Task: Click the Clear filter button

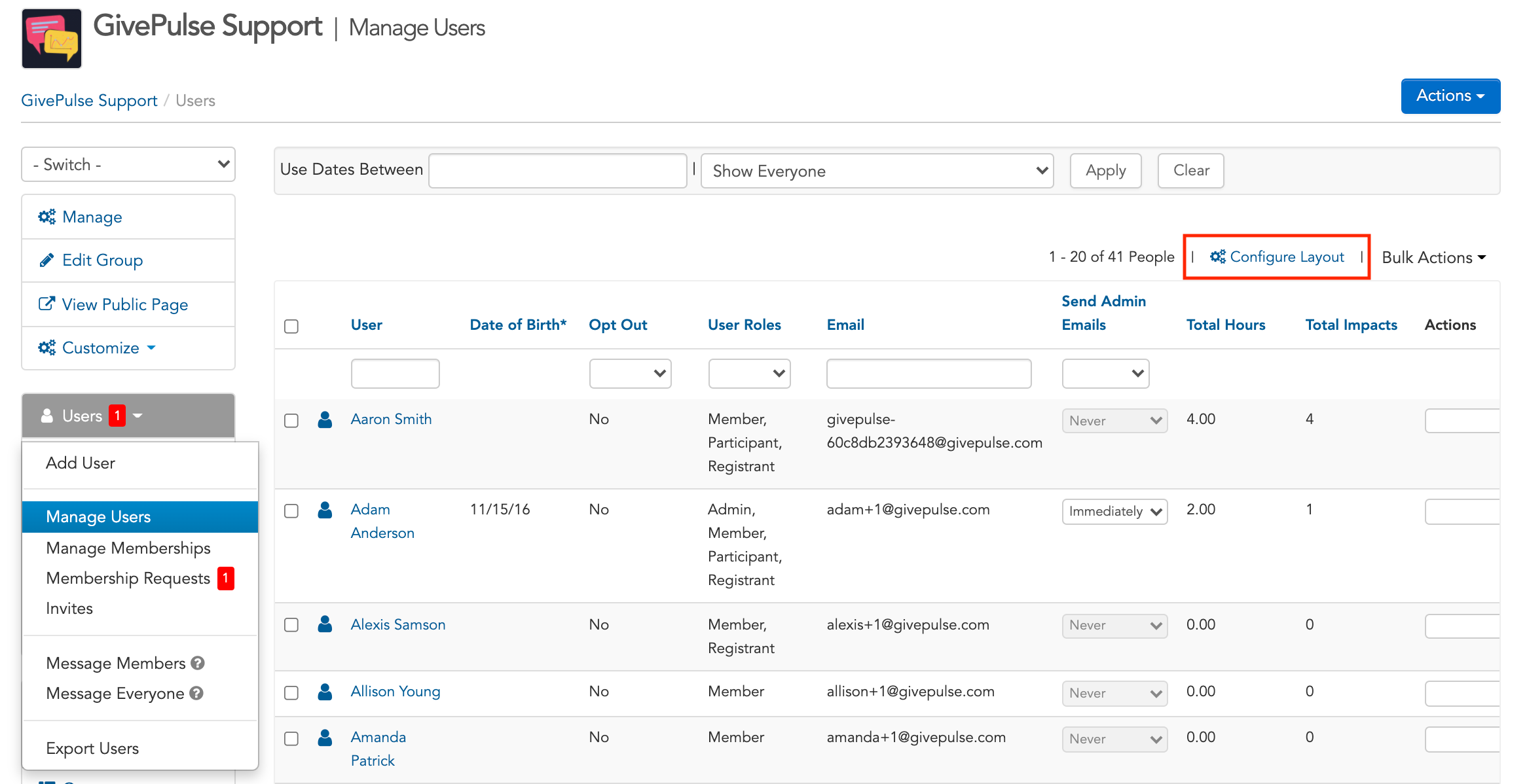Action: (x=1190, y=171)
